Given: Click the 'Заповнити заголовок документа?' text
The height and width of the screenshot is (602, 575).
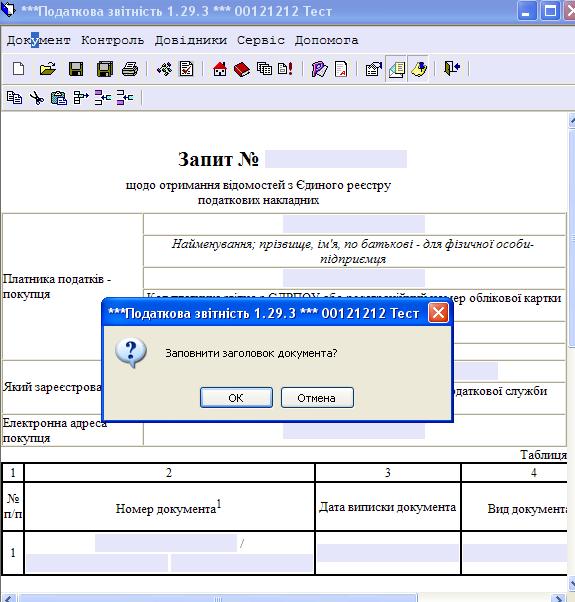Looking at the screenshot, I should click(x=251, y=353).
